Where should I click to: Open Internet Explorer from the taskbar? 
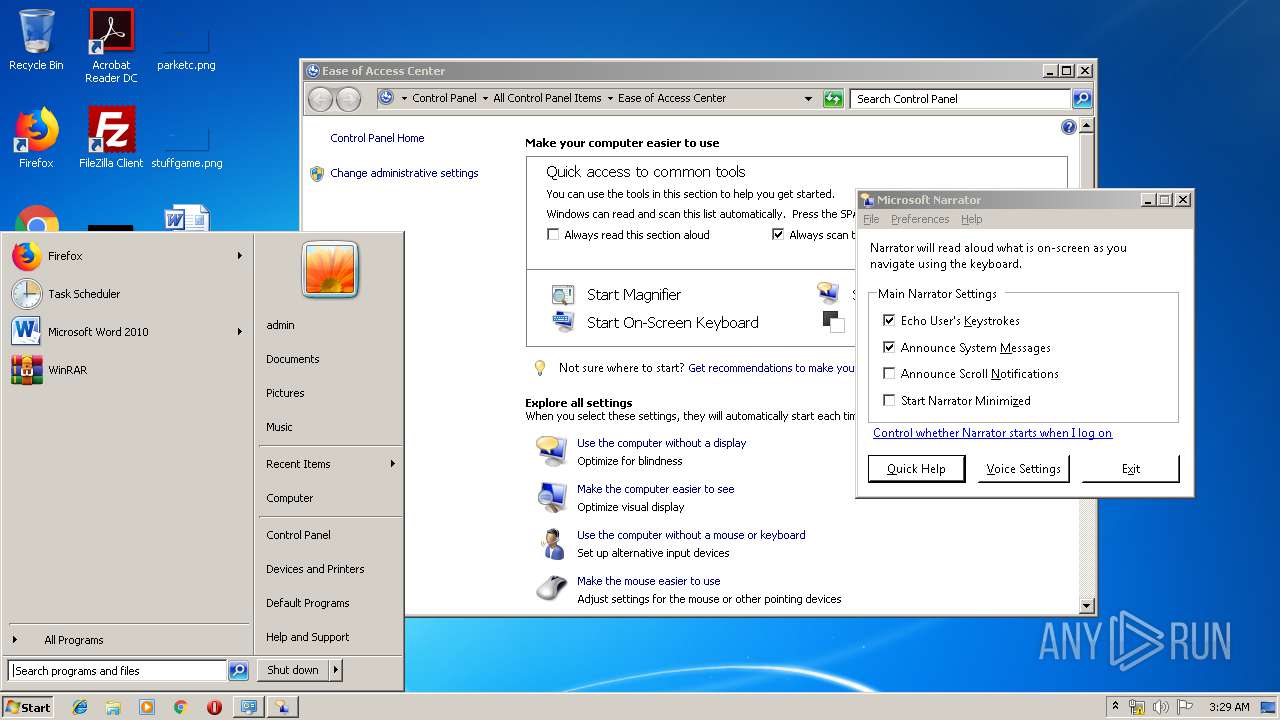click(x=80, y=707)
